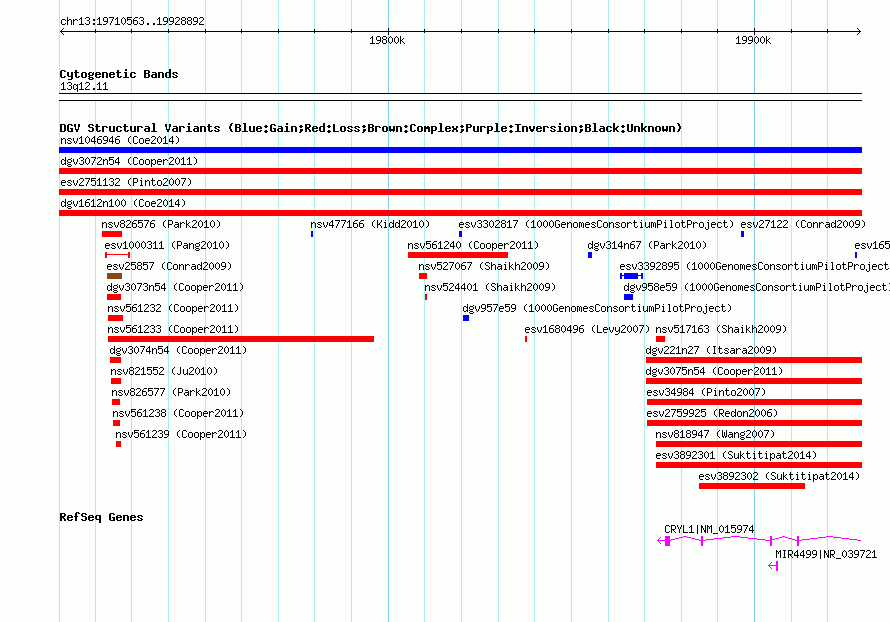
Task: Click the nsv821552 (Ju2010) variant label
Action: click(x=164, y=371)
